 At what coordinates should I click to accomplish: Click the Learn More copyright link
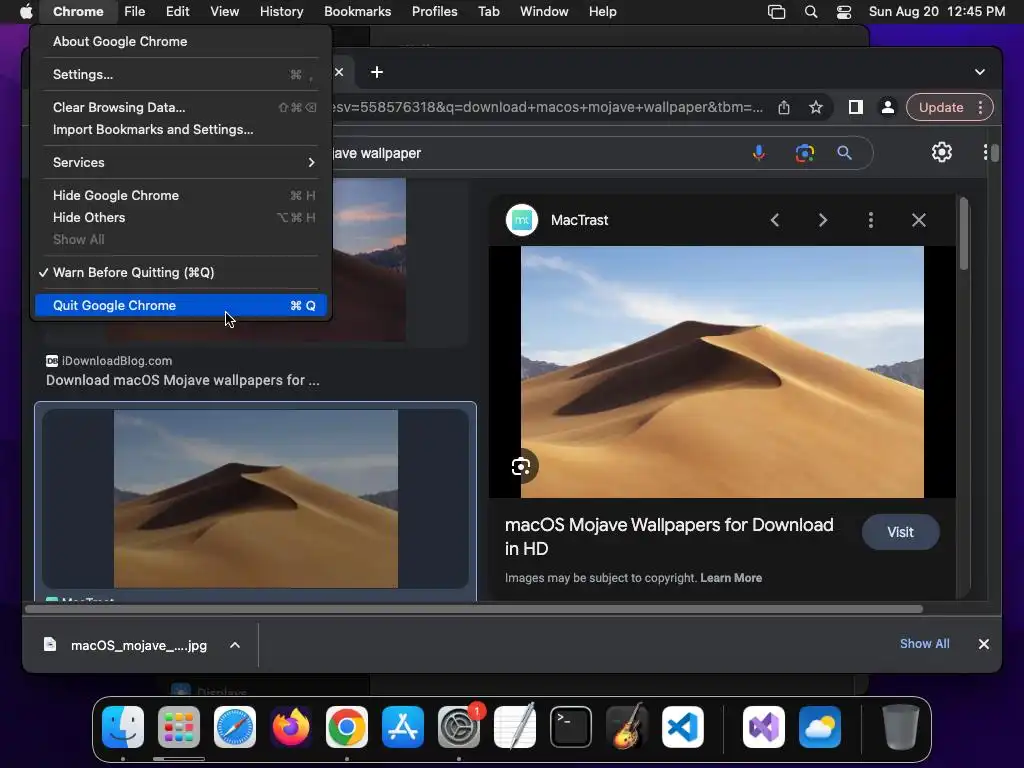[x=731, y=578]
